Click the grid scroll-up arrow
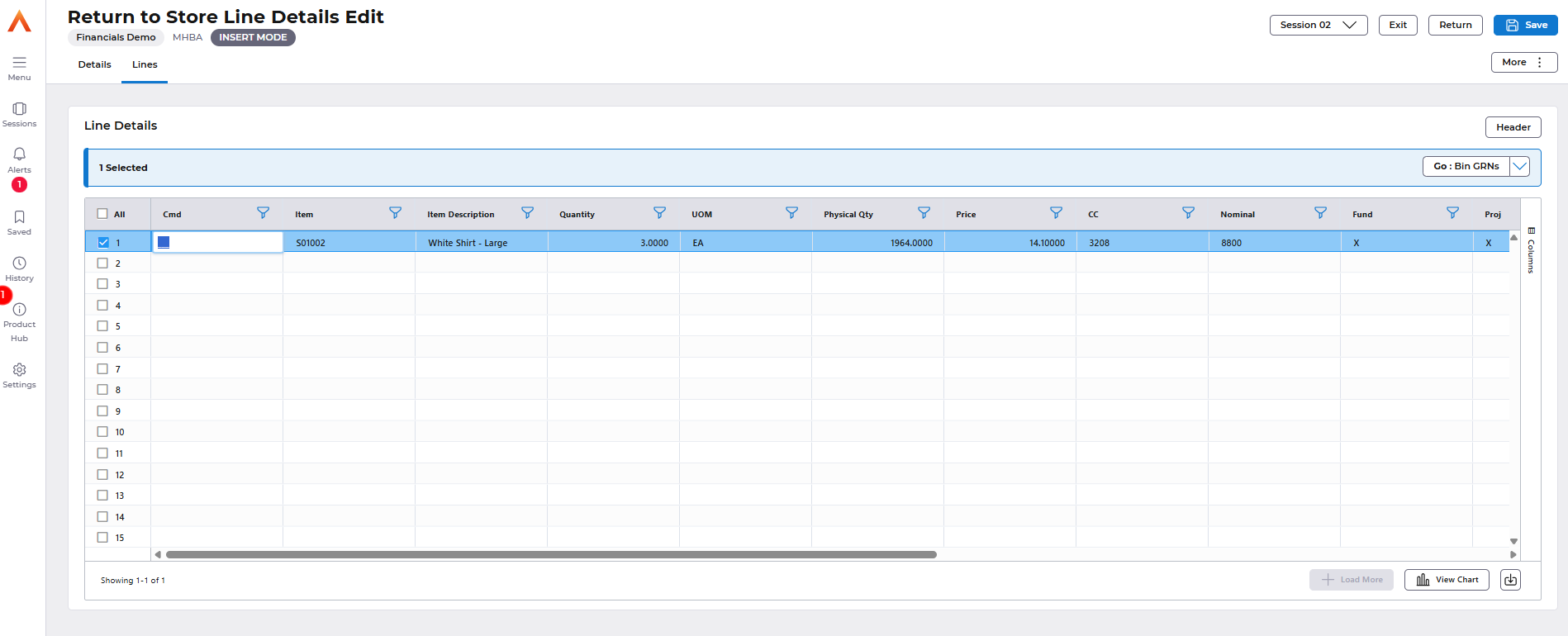This screenshot has height=636, width=1568. coord(1513,237)
